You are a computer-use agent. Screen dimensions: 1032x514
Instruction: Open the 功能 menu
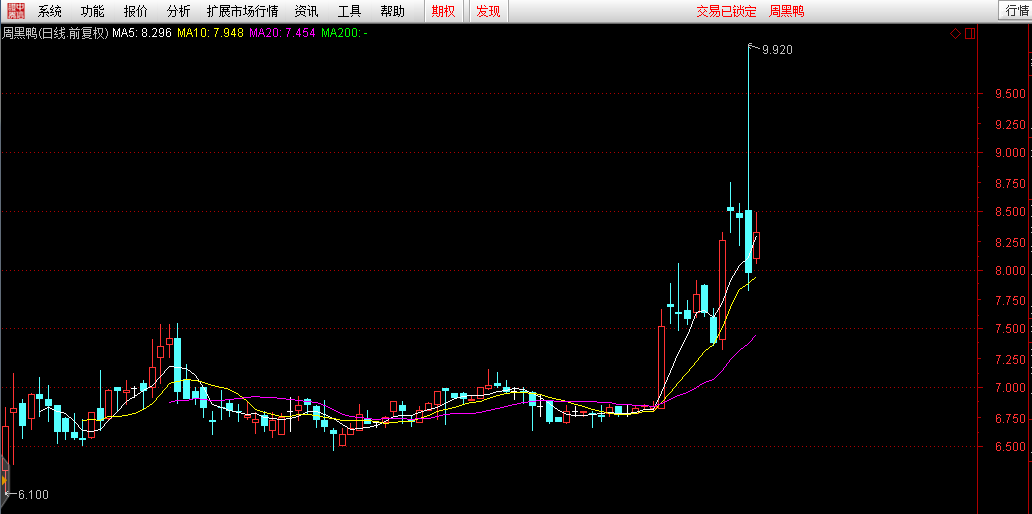click(92, 11)
